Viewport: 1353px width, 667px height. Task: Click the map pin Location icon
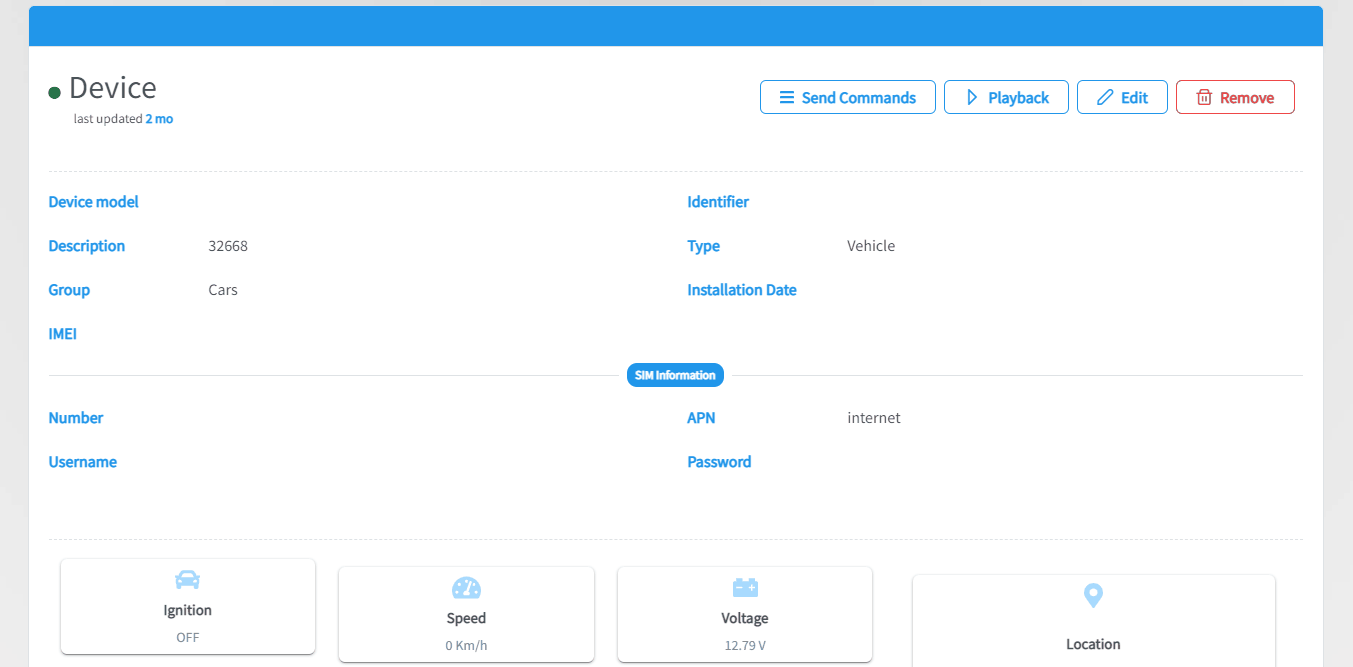click(1093, 596)
